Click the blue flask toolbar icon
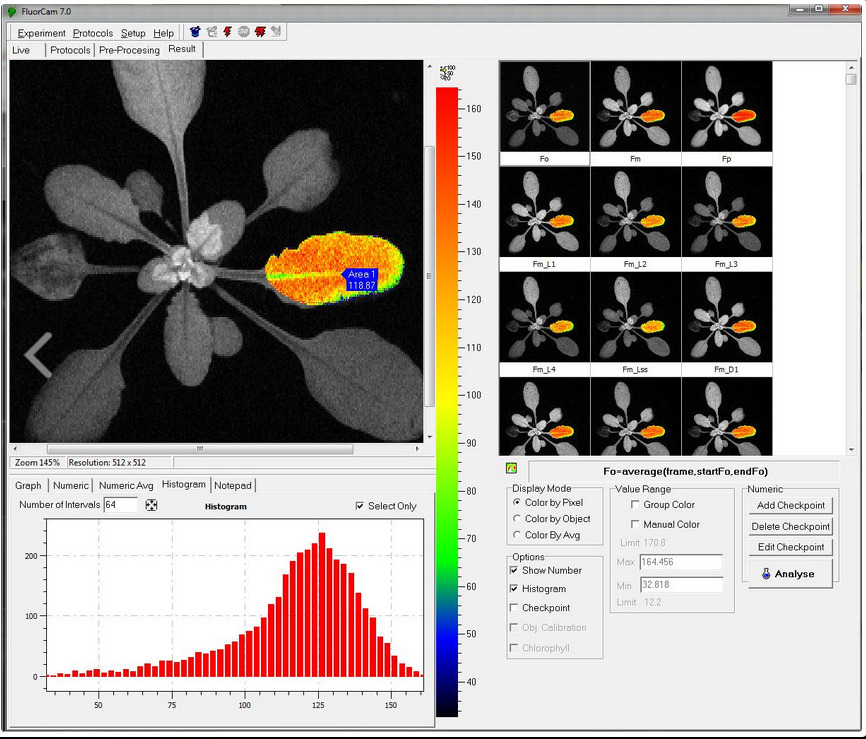Image resolution: width=866 pixels, height=739 pixels. [194, 32]
